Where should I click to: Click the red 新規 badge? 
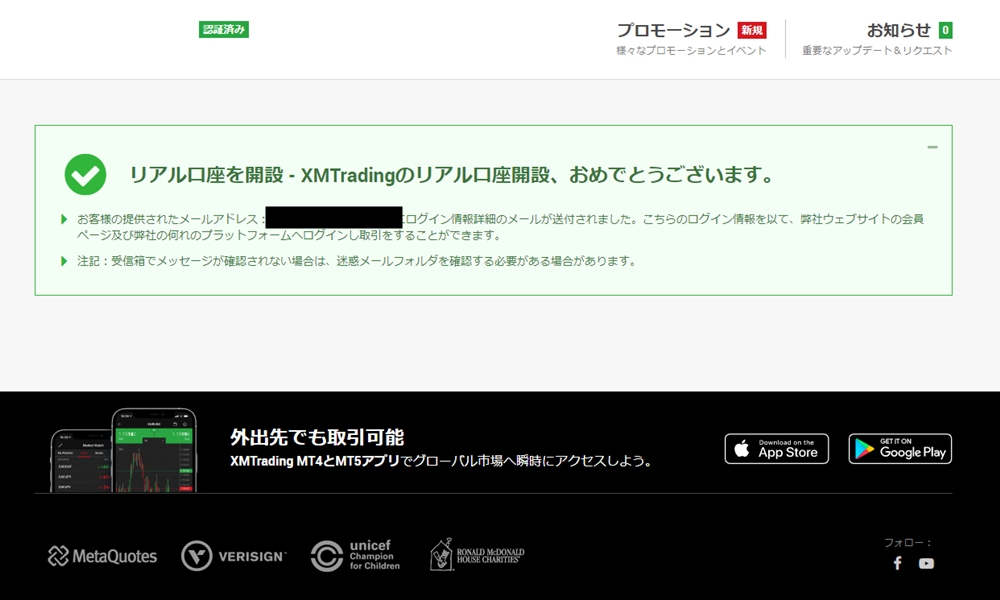click(752, 29)
